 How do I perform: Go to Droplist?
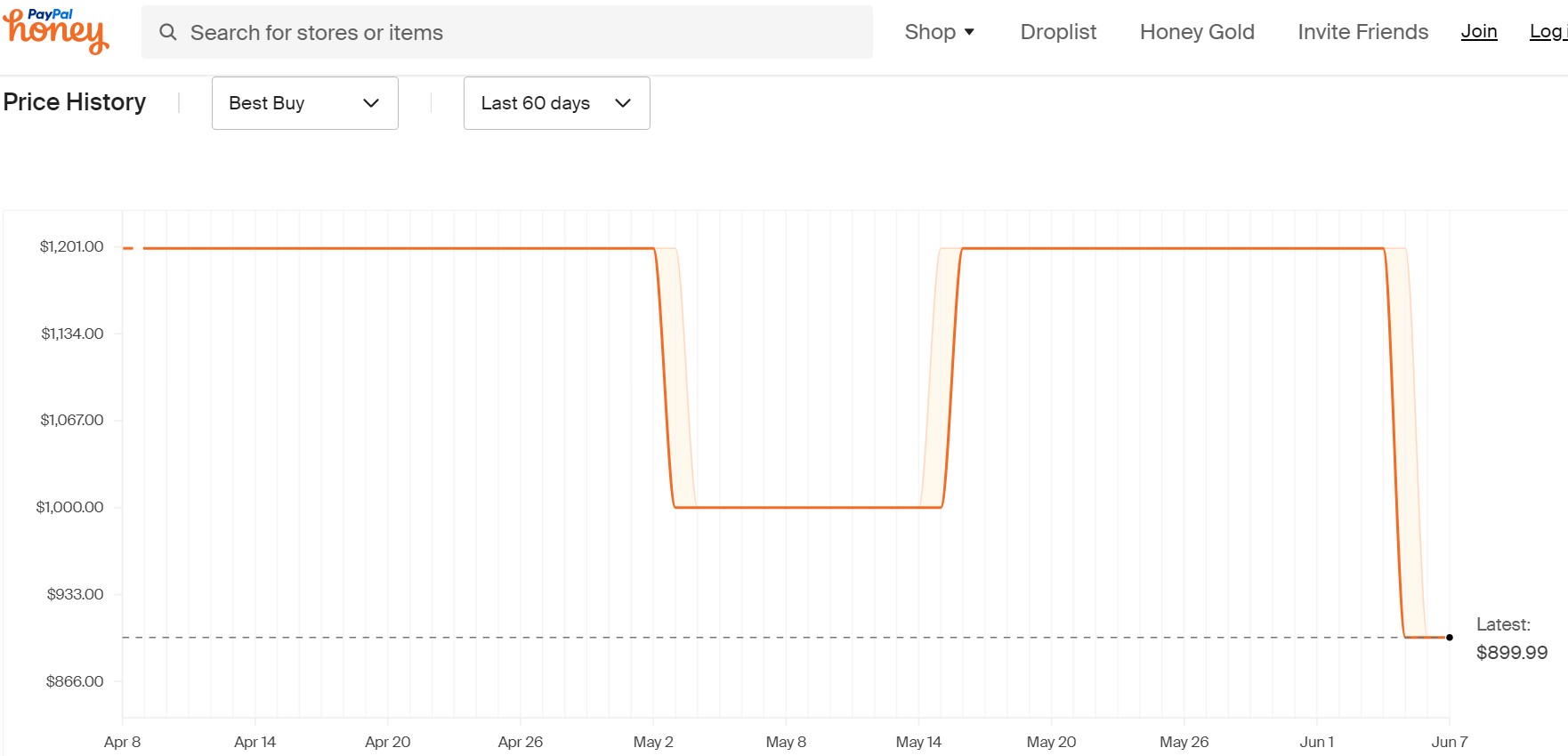pos(1058,32)
